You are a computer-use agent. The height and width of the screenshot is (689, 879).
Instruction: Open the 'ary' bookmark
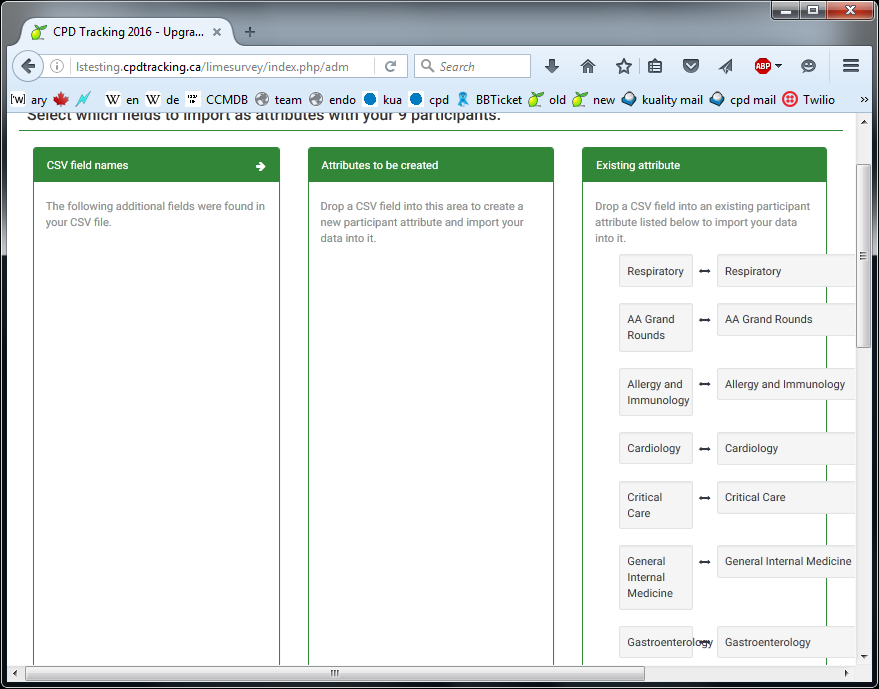(x=29, y=100)
